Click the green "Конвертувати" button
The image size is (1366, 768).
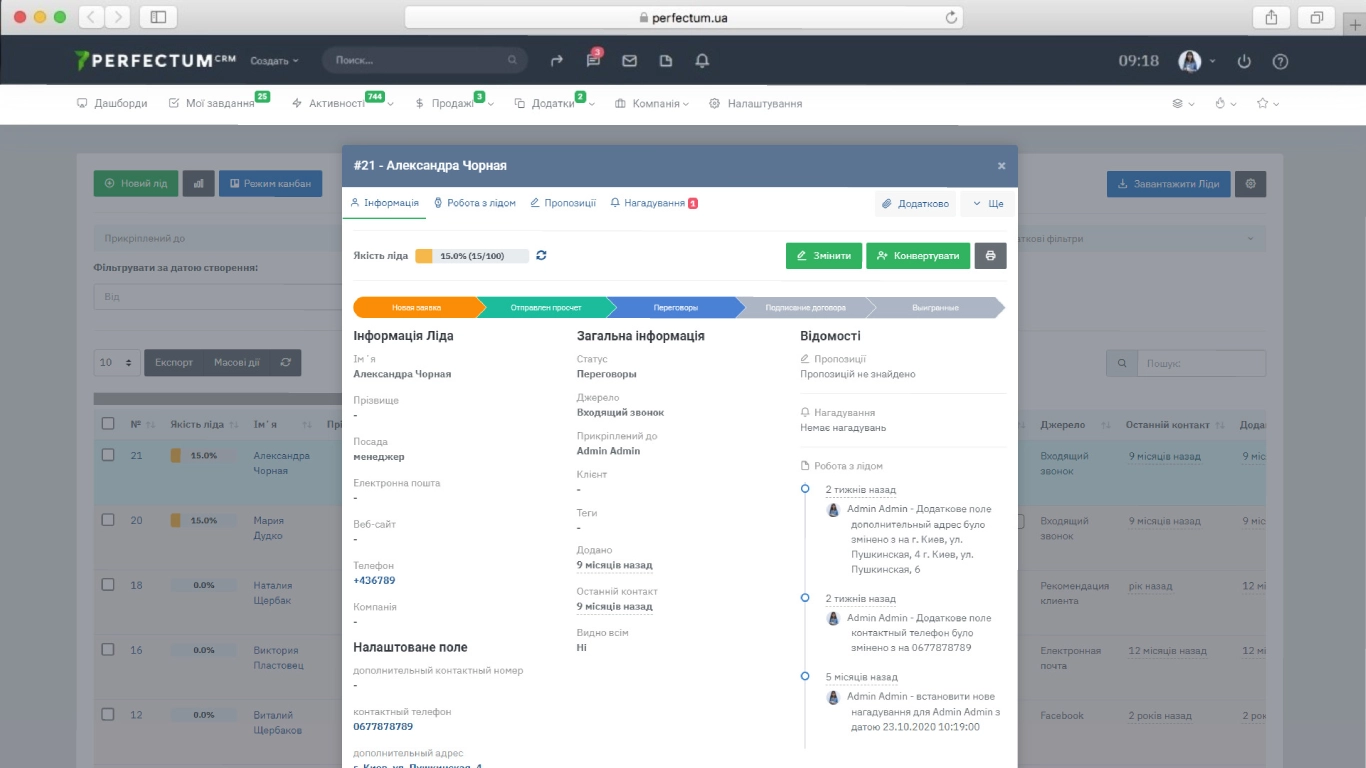click(918, 256)
